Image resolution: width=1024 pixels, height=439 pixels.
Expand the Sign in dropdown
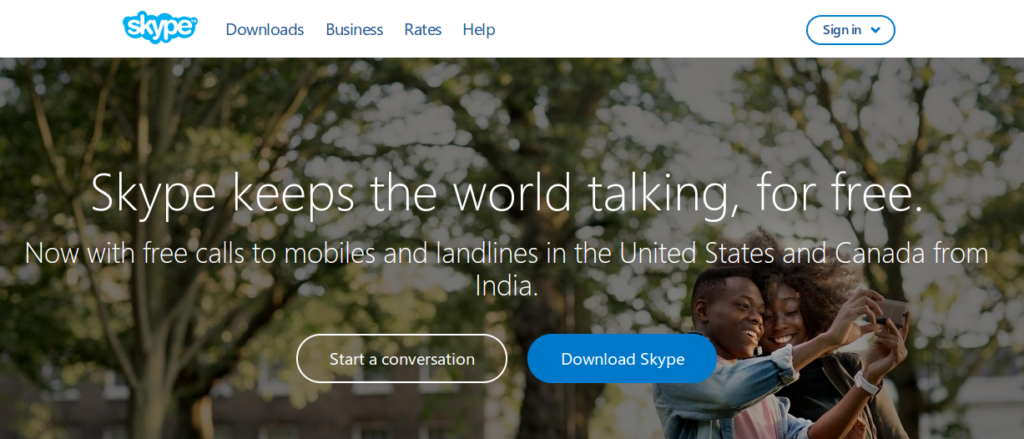click(x=850, y=30)
